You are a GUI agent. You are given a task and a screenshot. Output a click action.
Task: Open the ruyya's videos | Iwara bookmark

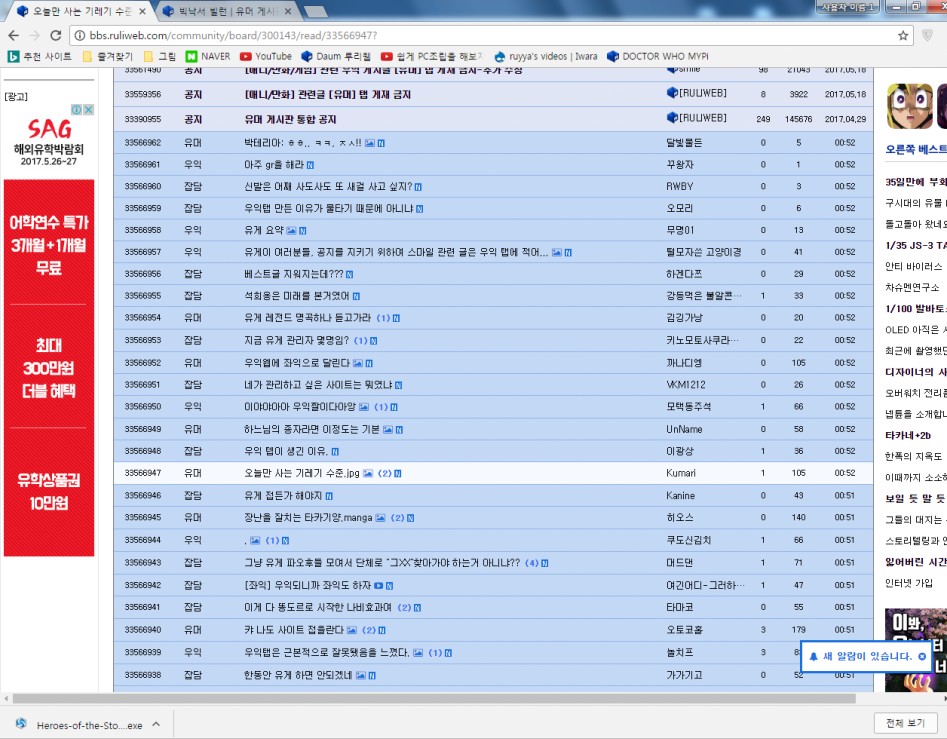pyautogui.click(x=555, y=57)
